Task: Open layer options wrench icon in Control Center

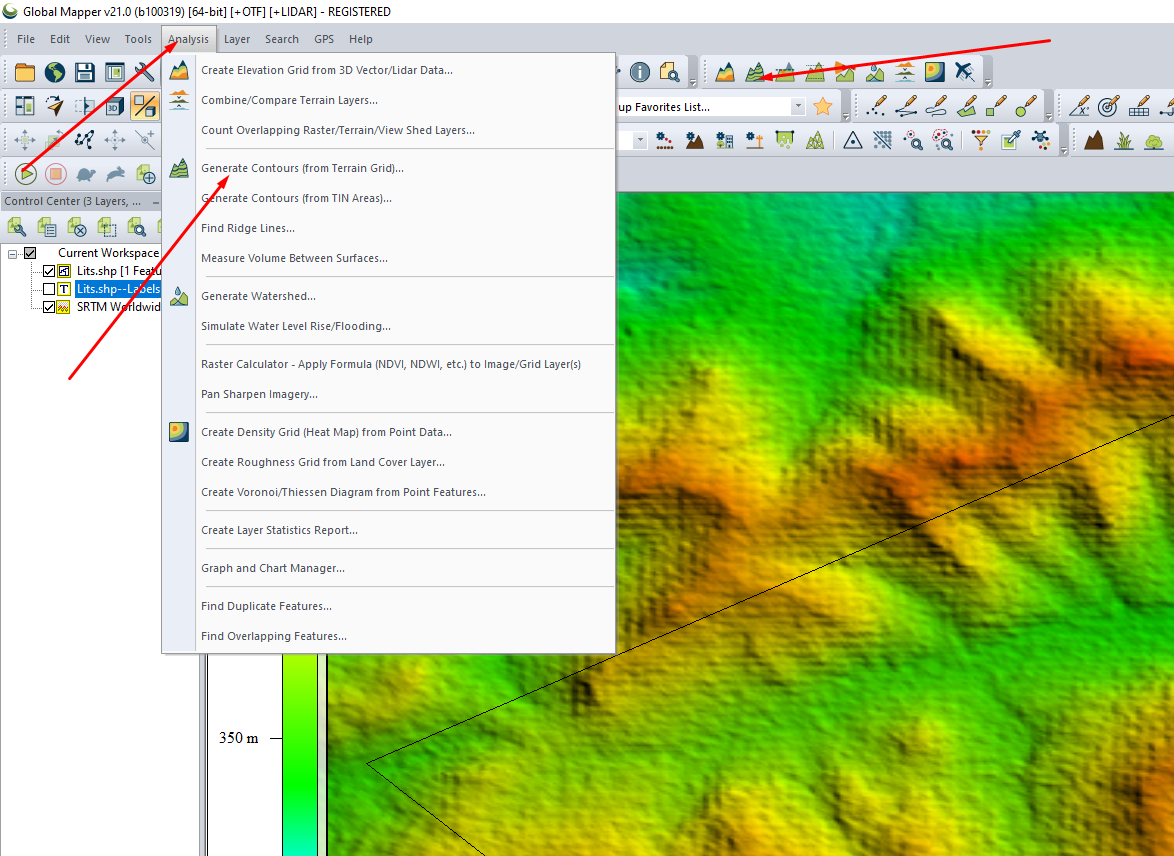Action: (x=17, y=226)
